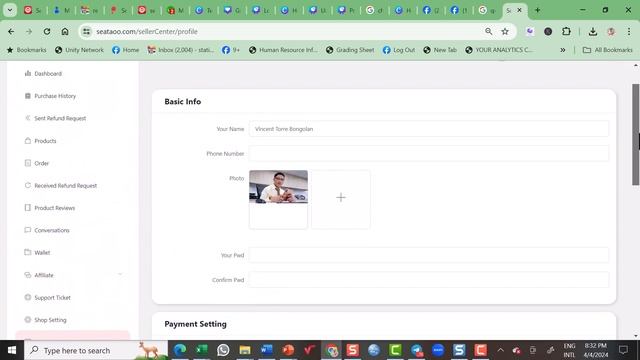Open File Explorer from the taskbar

click(x=245, y=350)
